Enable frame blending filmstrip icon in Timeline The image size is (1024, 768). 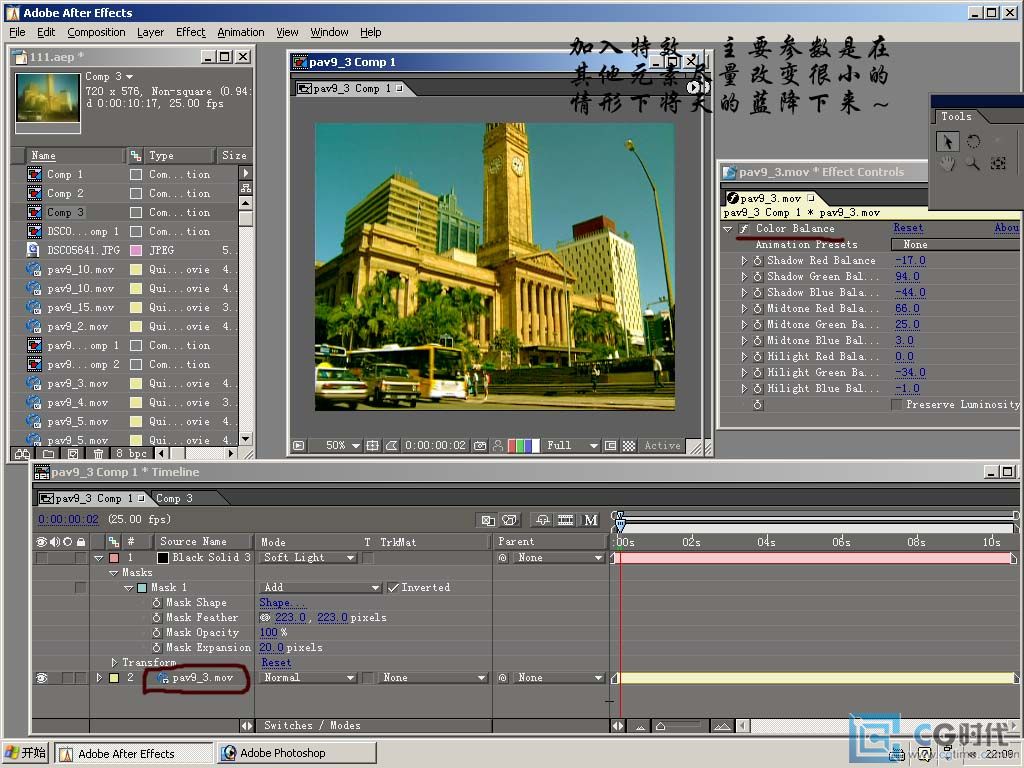click(566, 520)
